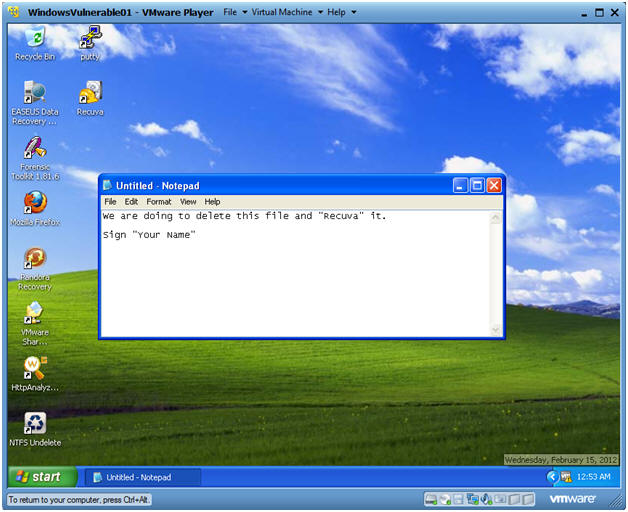
Task: Select the Mozilla Firefox desktop icon
Action: click(35, 208)
